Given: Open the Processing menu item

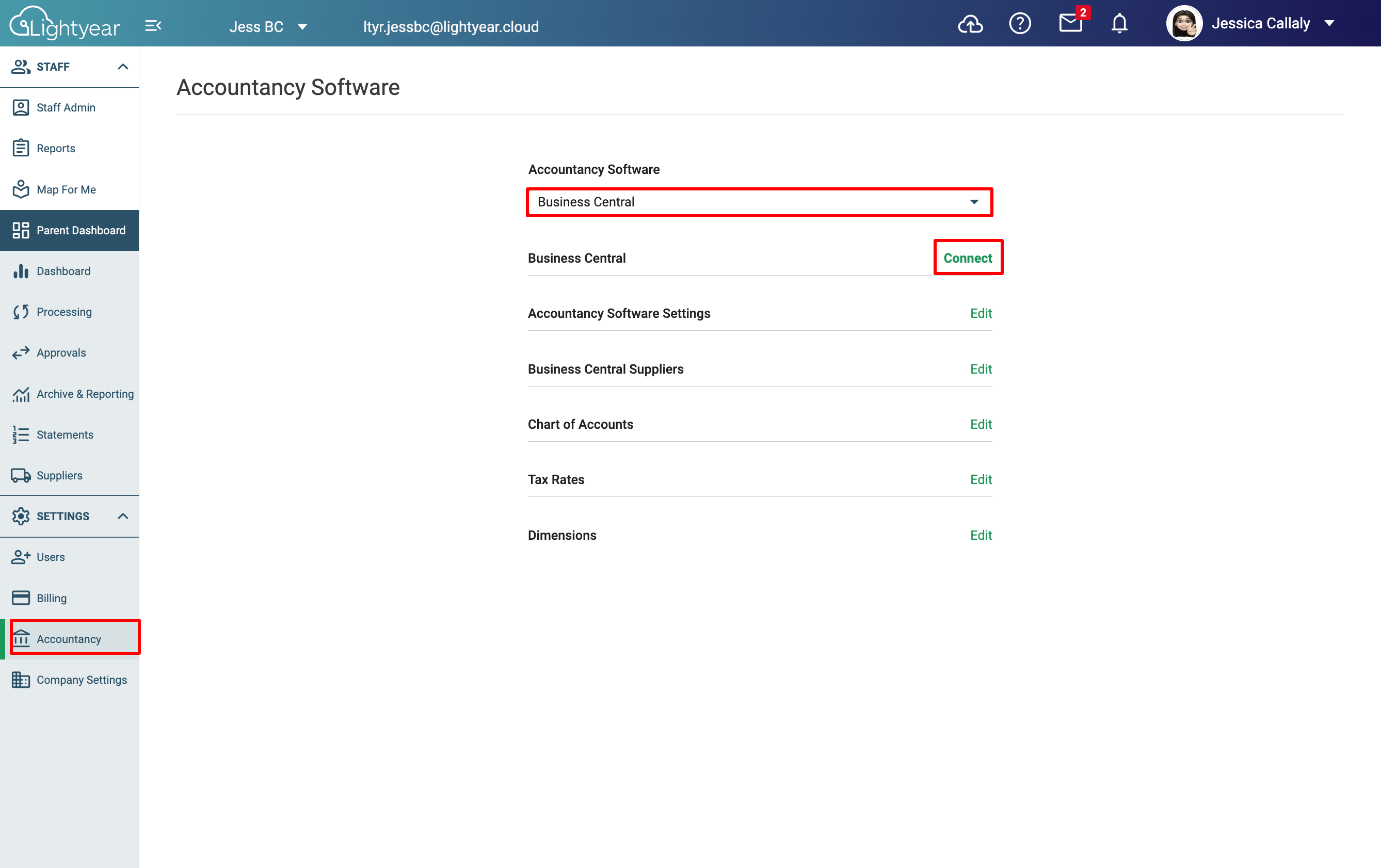Looking at the screenshot, I should 69,311.
